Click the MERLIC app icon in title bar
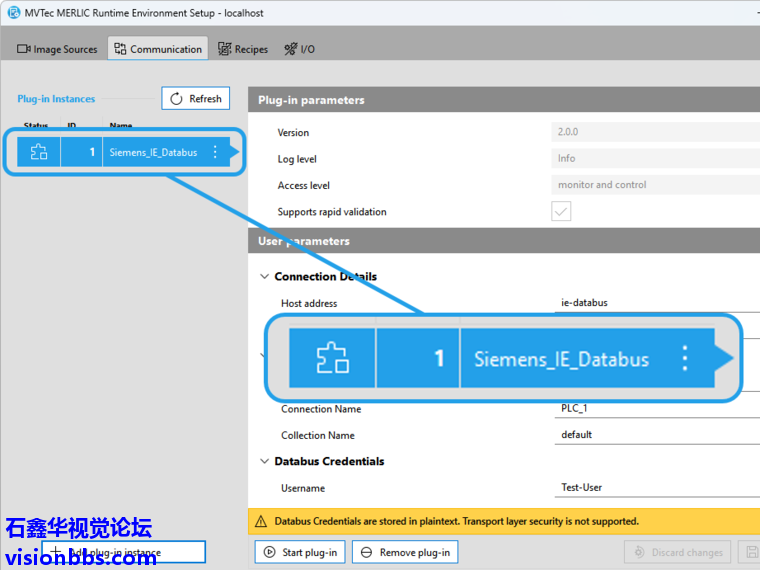The image size is (760, 570). pyautogui.click(x=13, y=13)
